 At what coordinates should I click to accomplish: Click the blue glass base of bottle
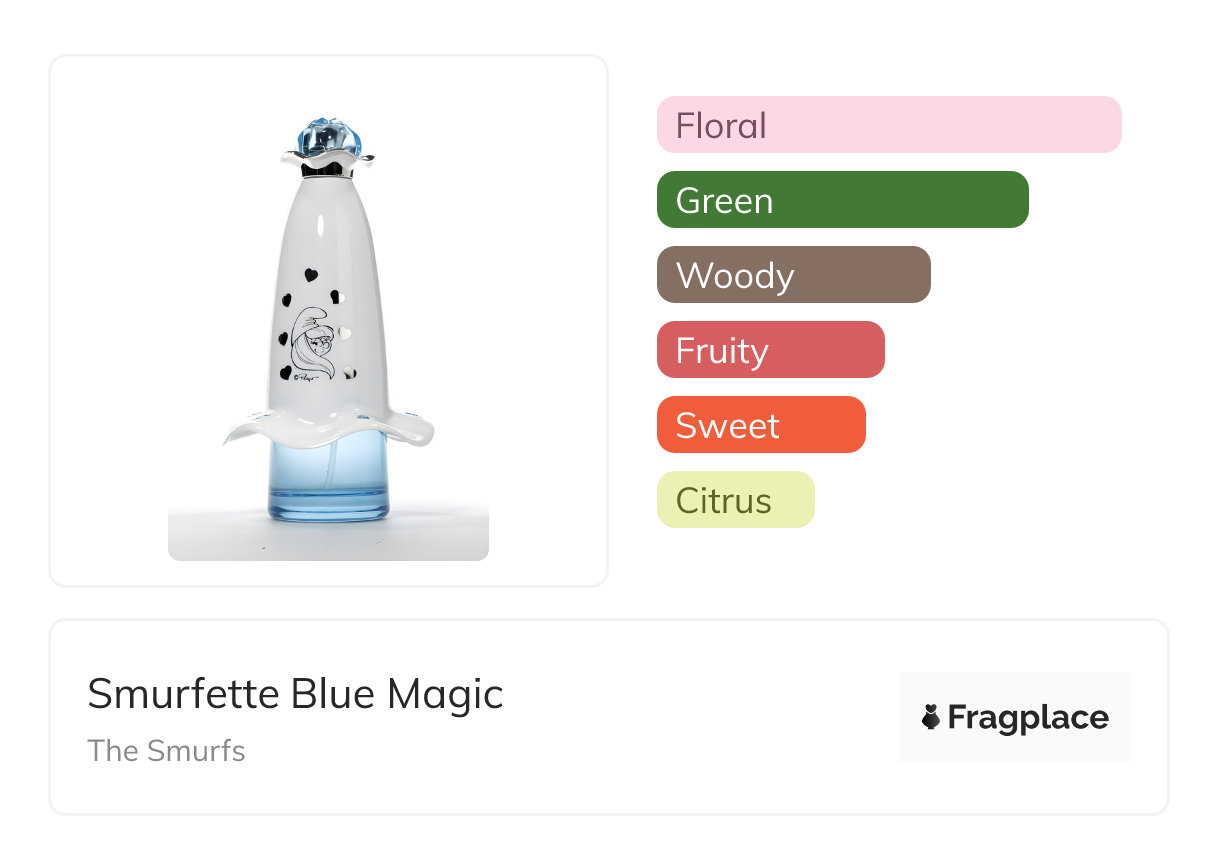pyautogui.click(x=328, y=483)
